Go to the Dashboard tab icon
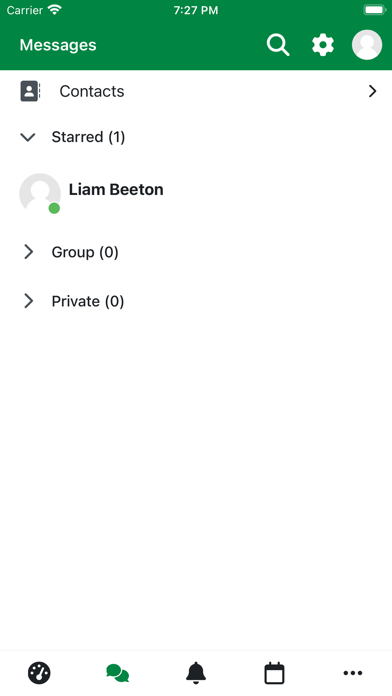 (39, 673)
